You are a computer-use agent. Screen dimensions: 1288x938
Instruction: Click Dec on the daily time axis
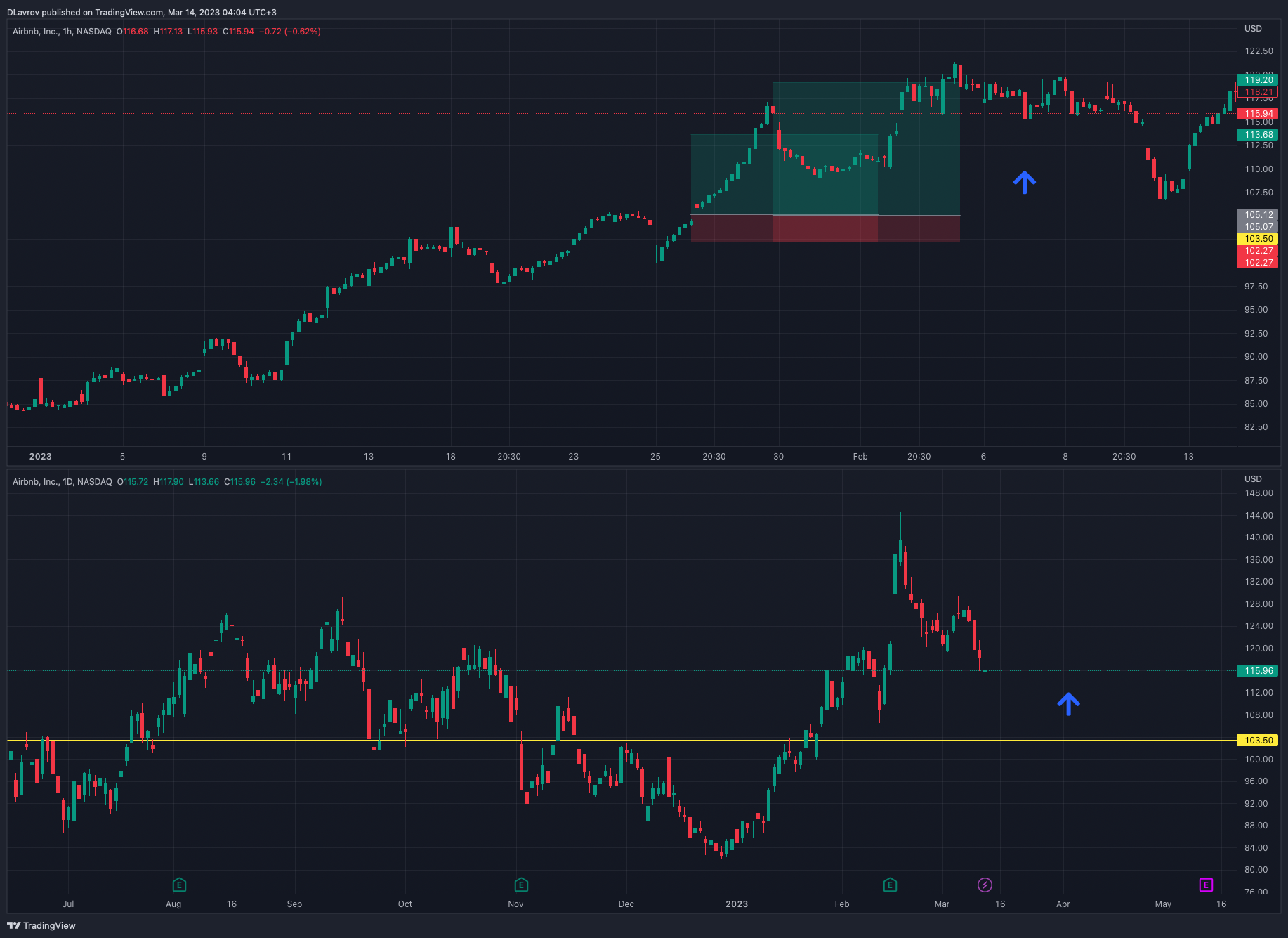pos(626,904)
